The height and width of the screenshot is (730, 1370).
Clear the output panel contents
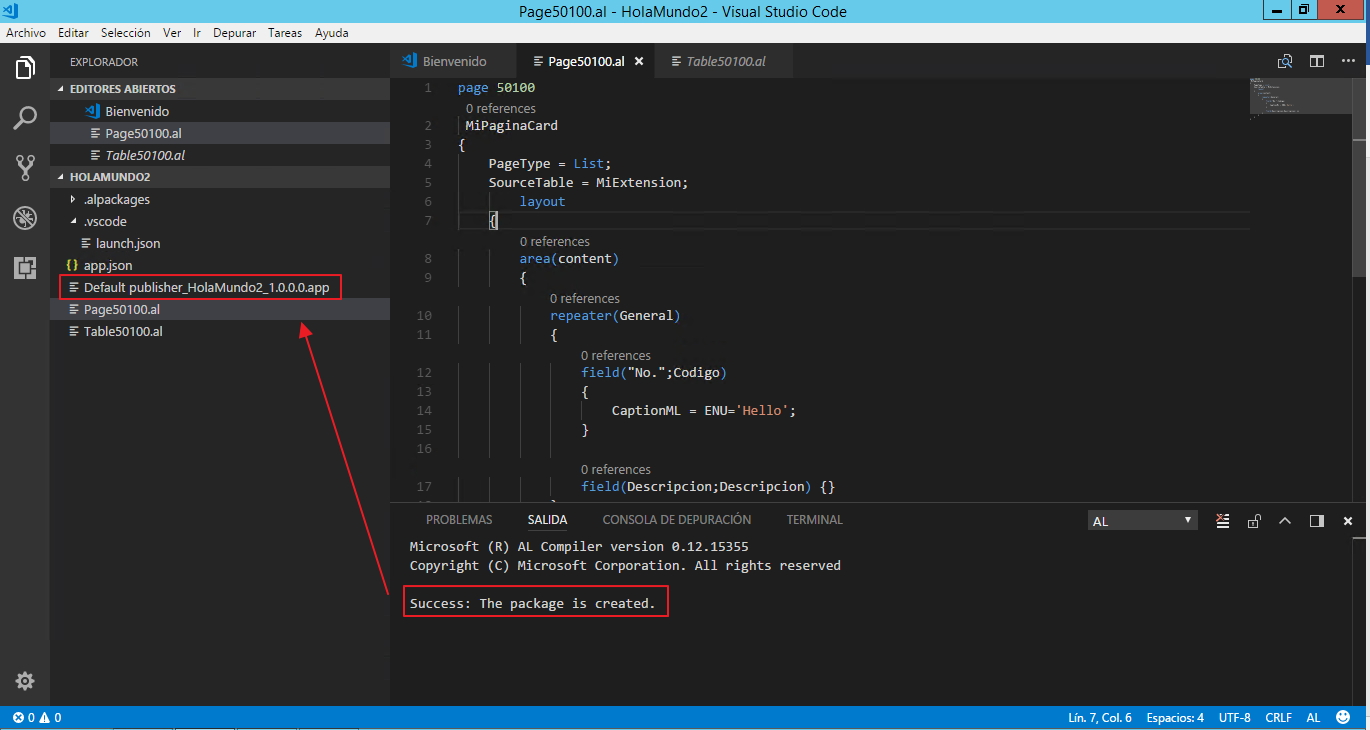[x=1222, y=521]
